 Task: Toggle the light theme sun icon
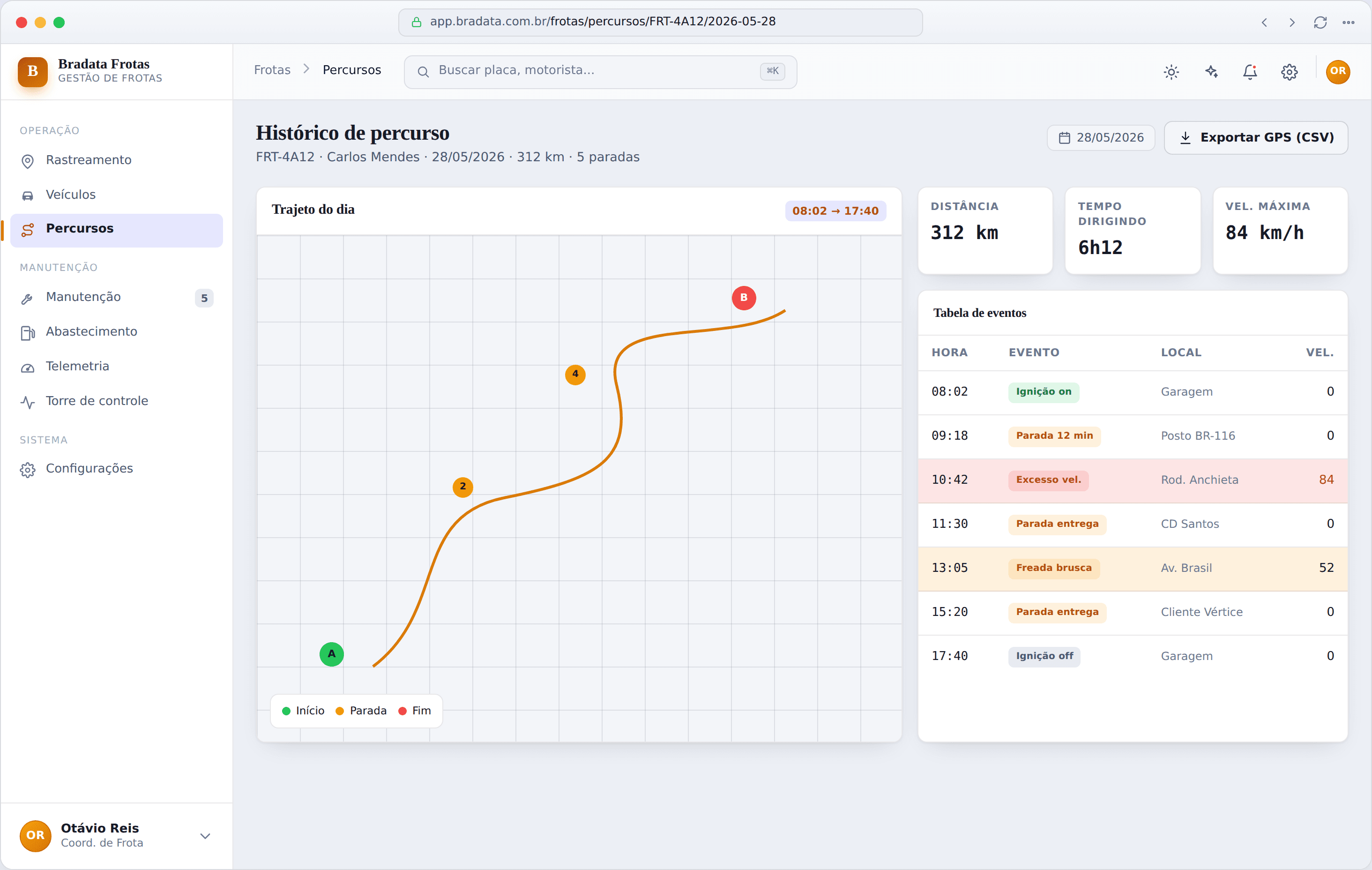1171,72
